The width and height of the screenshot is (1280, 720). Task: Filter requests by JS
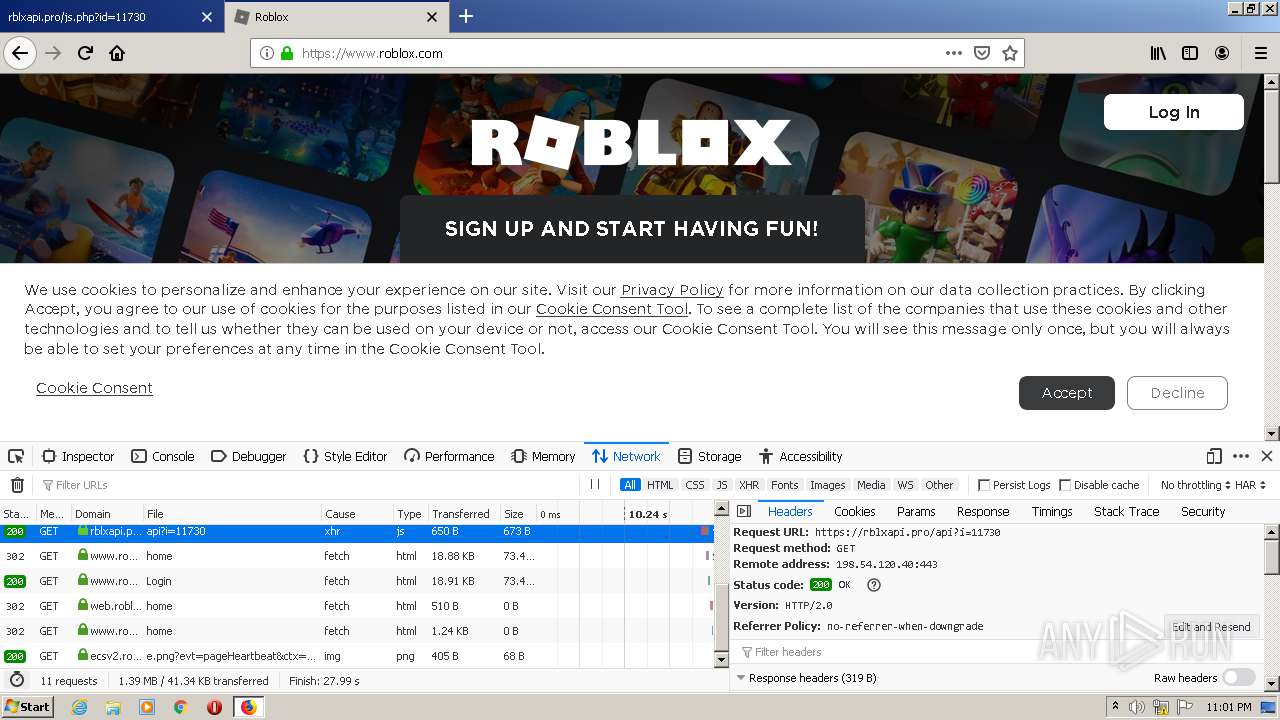(x=722, y=485)
